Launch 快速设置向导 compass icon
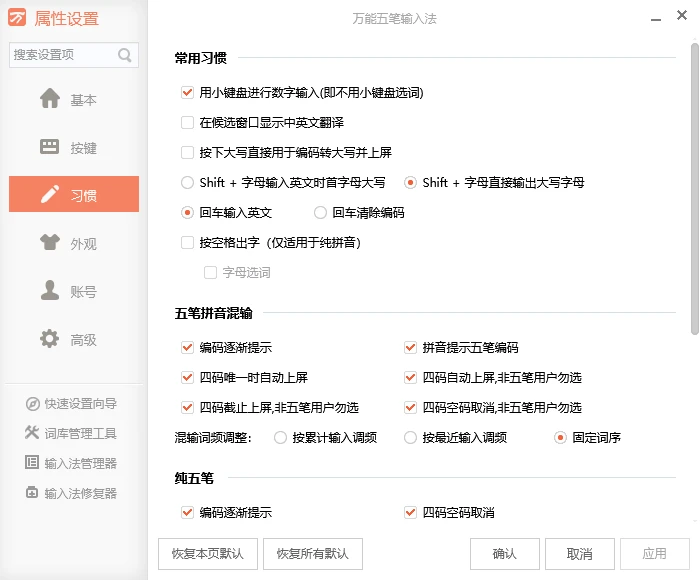The height and width of the screenshot is (580, 700). pos(32,404)
